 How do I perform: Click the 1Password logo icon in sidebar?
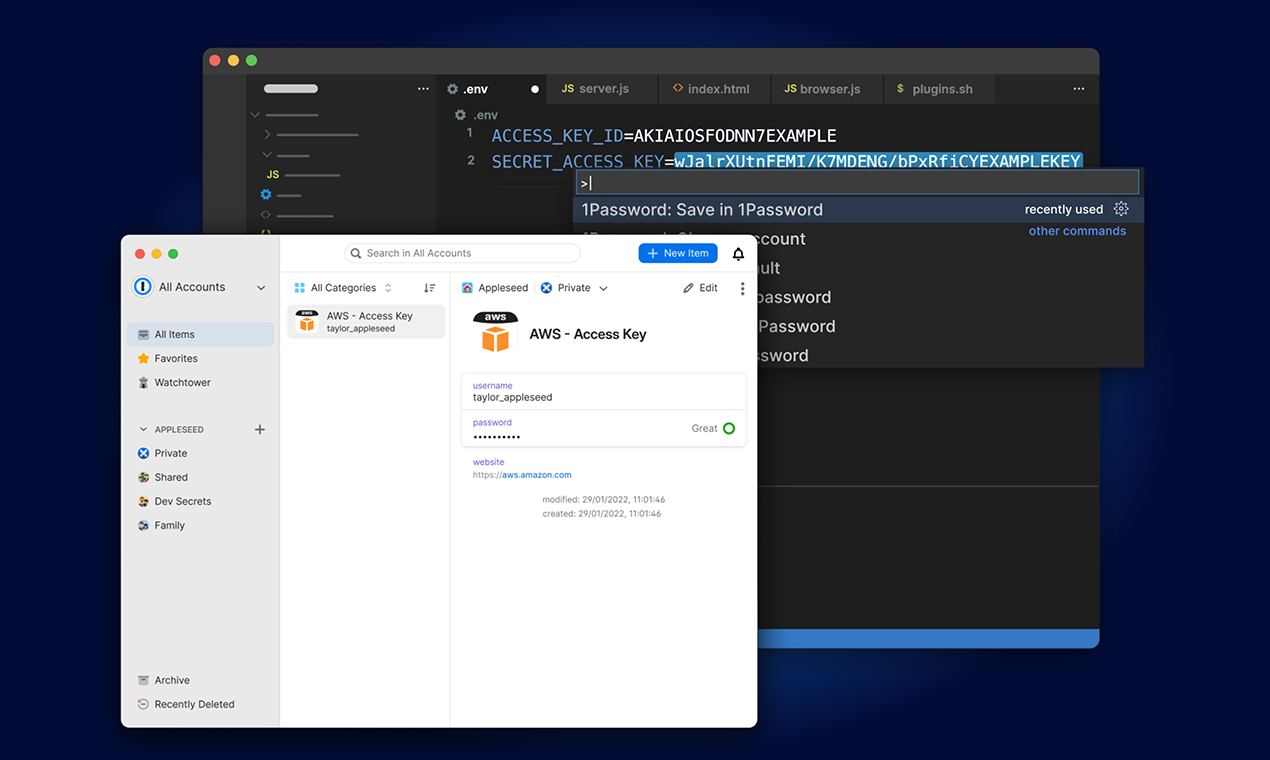point(143,287)
